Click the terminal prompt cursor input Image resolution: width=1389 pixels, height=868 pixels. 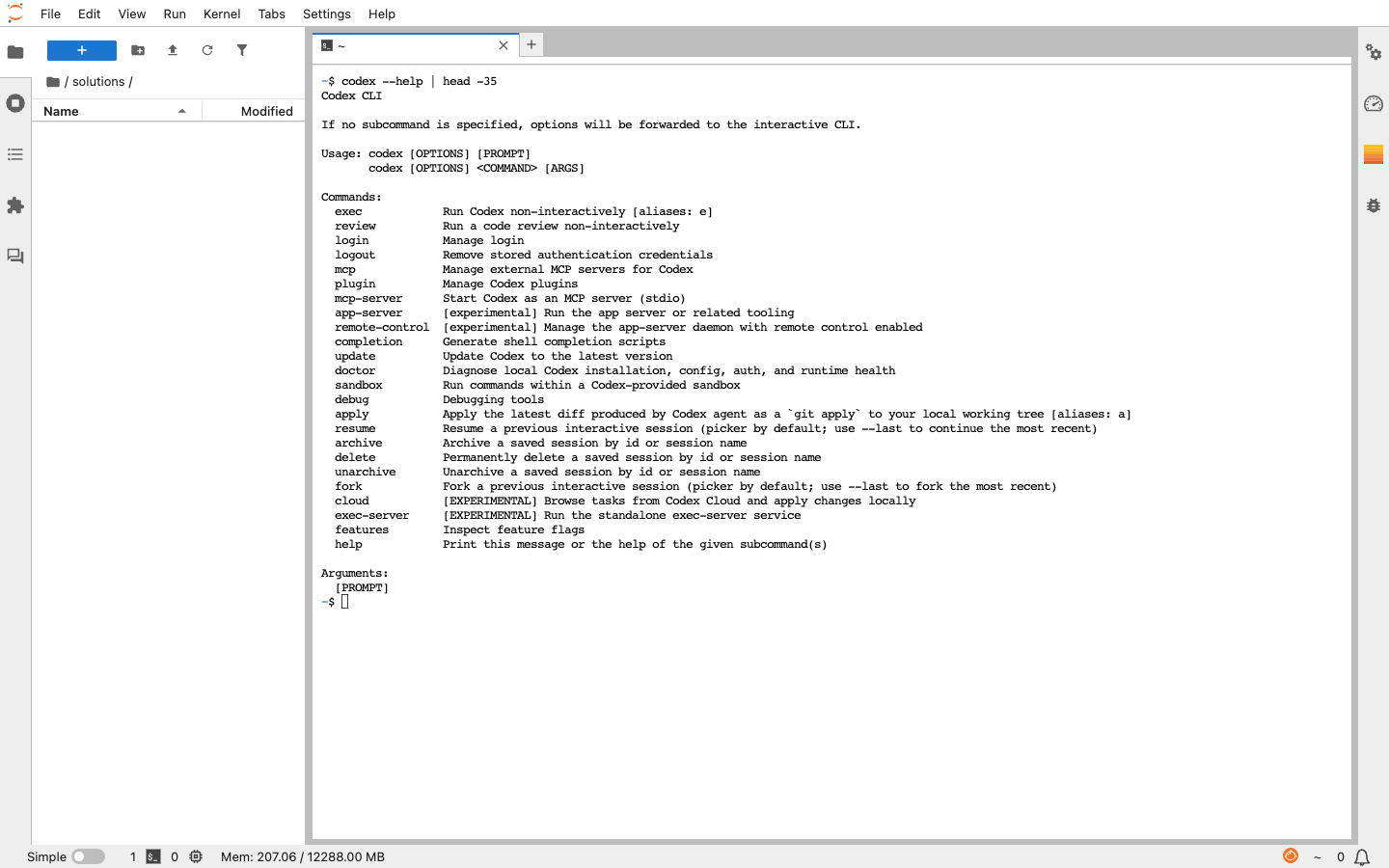click(344, 602)
